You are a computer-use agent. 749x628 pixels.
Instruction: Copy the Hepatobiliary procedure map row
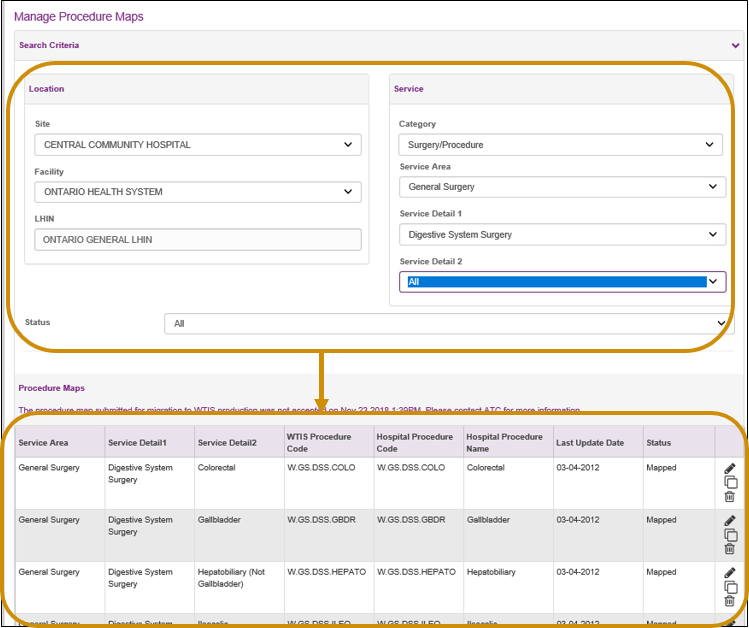730,587
